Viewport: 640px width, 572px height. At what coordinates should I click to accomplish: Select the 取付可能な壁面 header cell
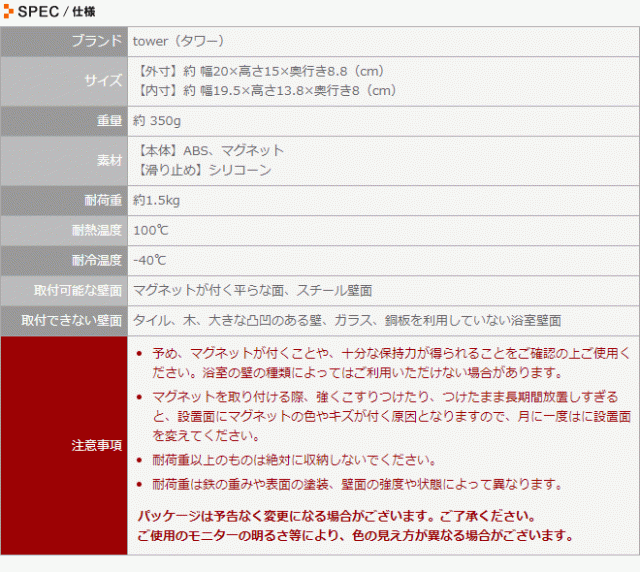tap(64, 290)
